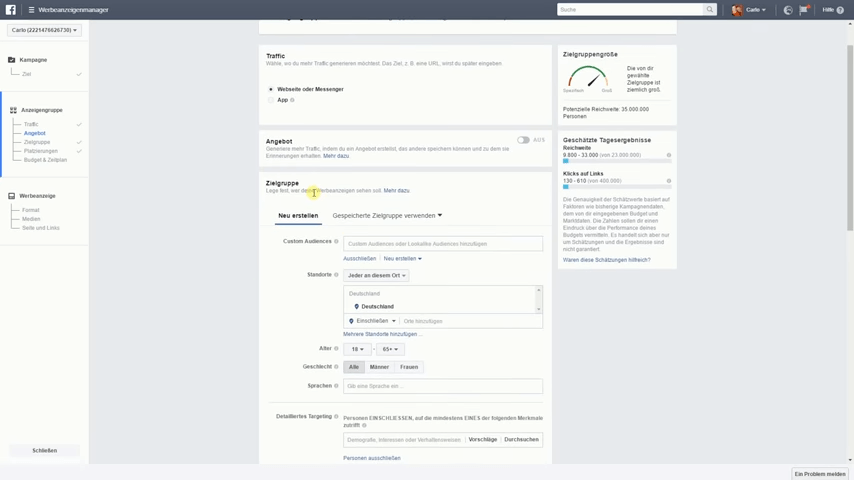Click the Facebook logo icon
This screenshot has height=480, width=854.
[11, 10]
